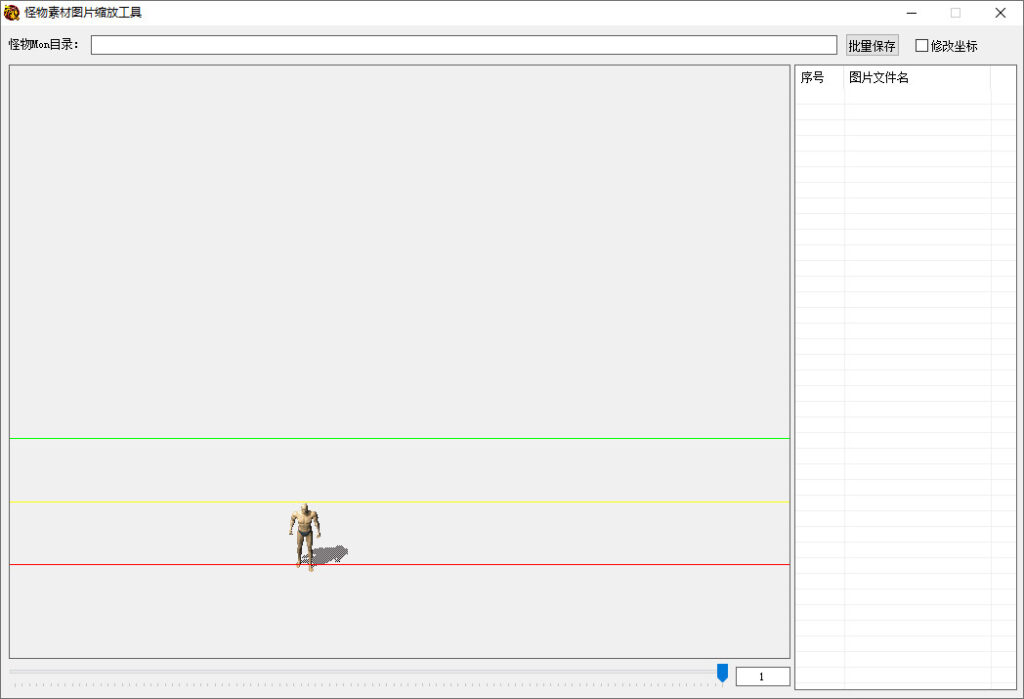Select the monster figure in the preview
This screenshot has width=1024, height=699.
305,532
